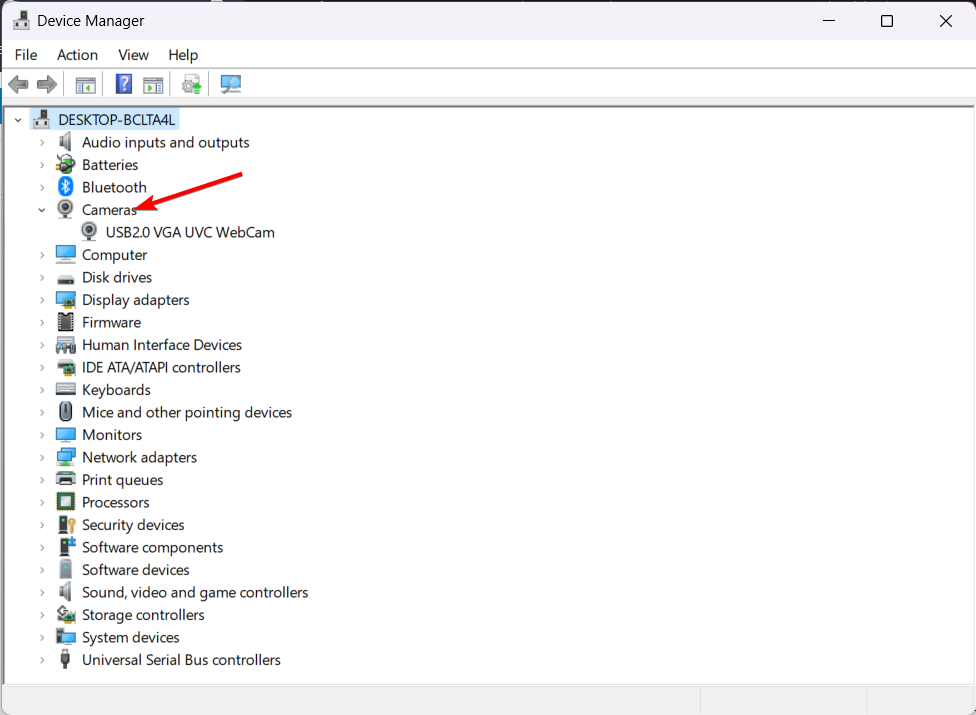Screen dimensions: 976x715
Task: Click Show/Hide Console Tree toolbar icon
Action: [85, 85]
